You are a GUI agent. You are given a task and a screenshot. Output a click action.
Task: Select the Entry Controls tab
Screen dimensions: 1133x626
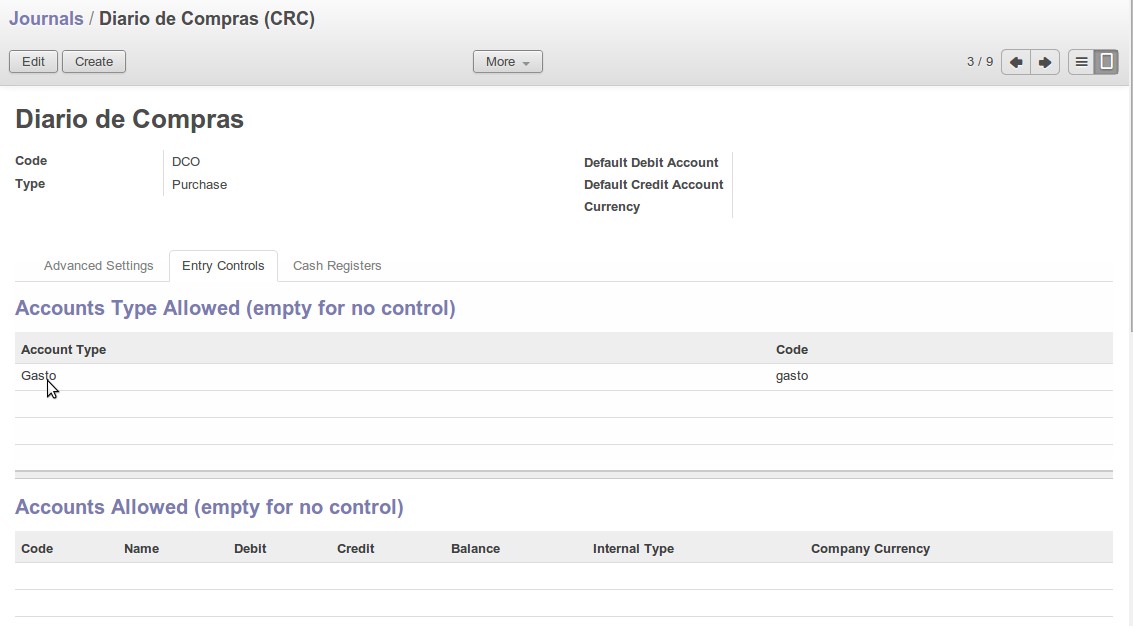pyautogui.click(x=223, y=266)
